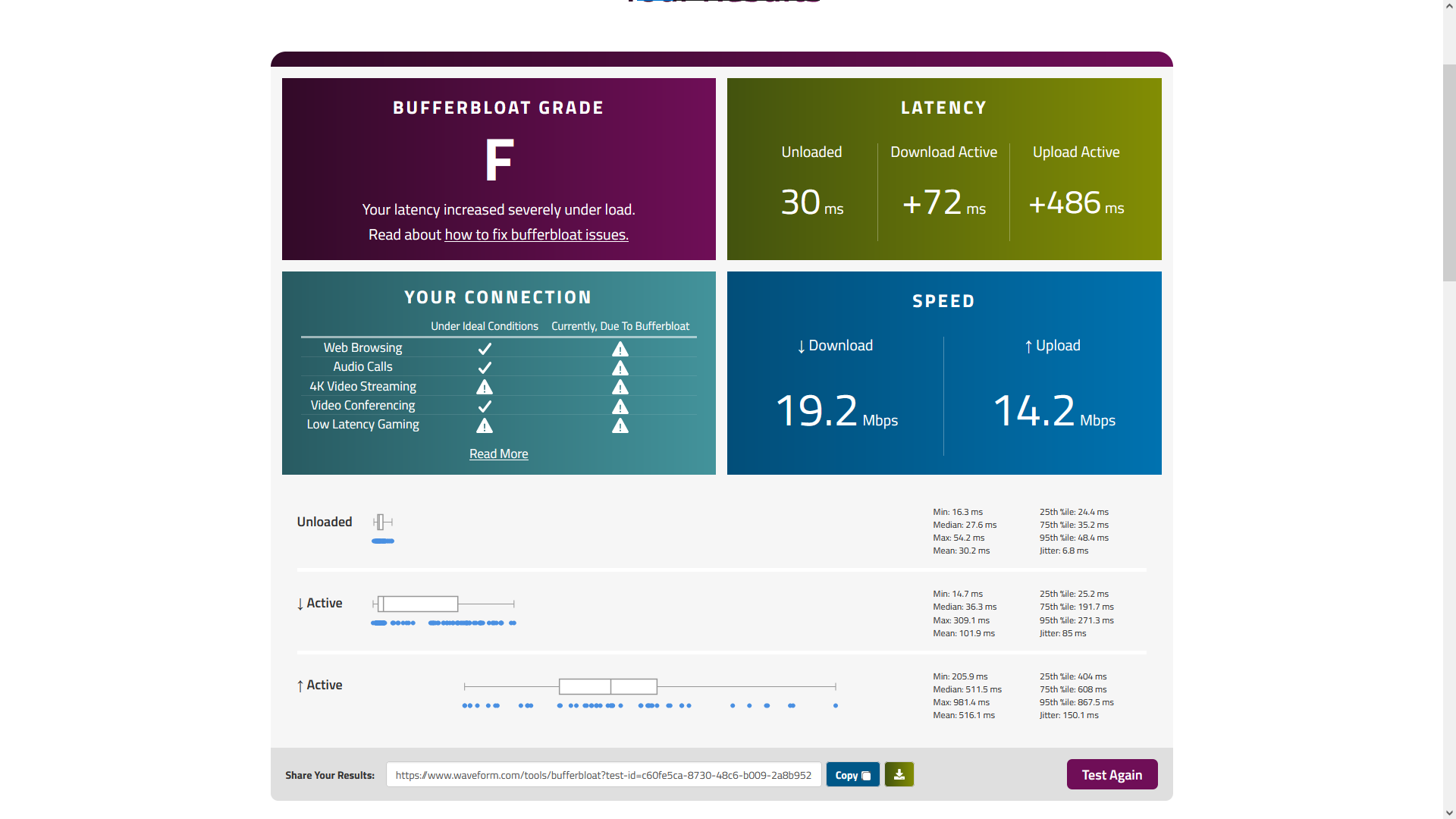Click the SPEED panel heading
The height and width of the screenshot is (819, 1456).
[943, 301]
